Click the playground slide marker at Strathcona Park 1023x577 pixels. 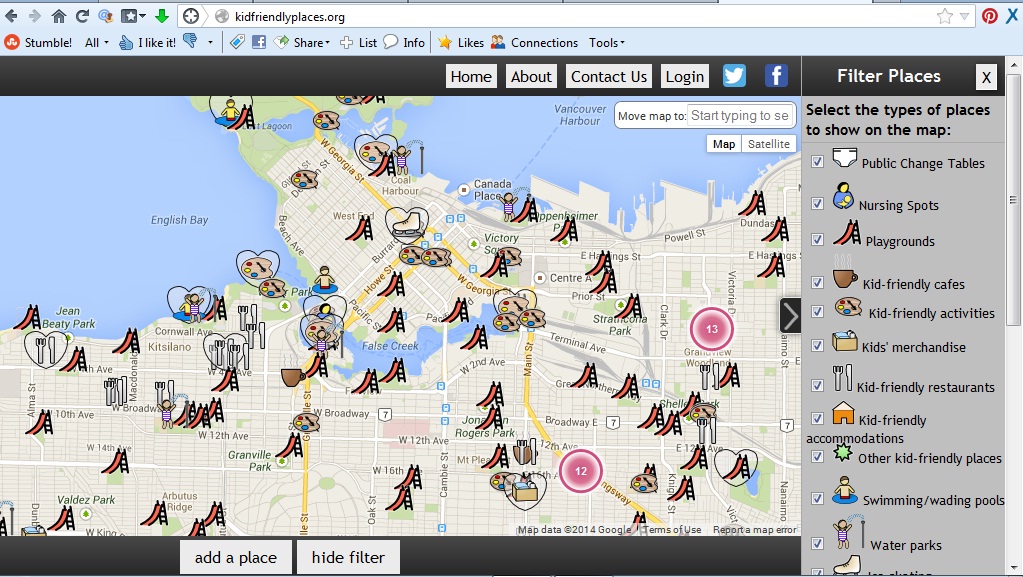pyautogui.click(x=628, y=307)
